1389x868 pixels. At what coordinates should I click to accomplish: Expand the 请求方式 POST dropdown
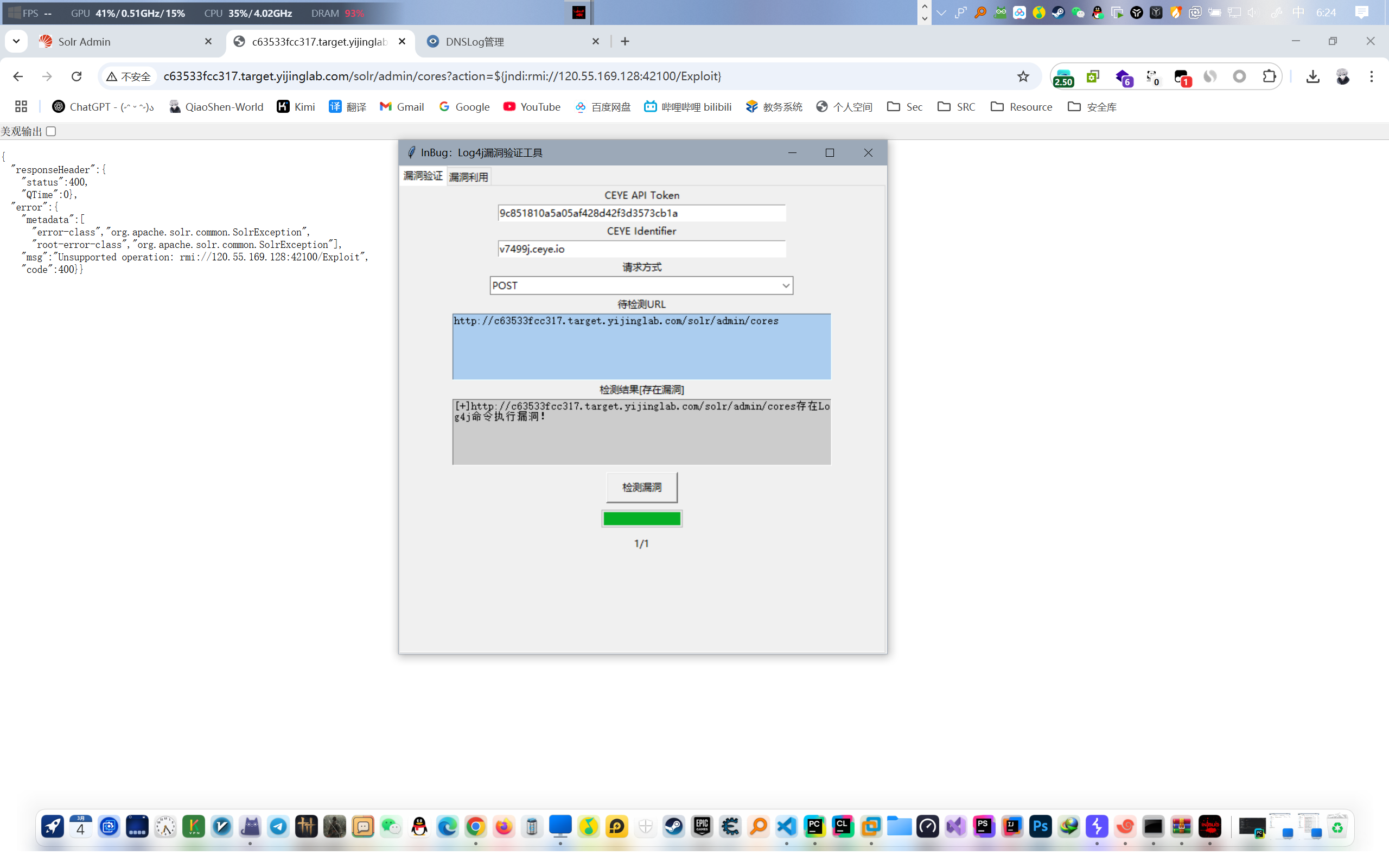click(x=785, y=285)
